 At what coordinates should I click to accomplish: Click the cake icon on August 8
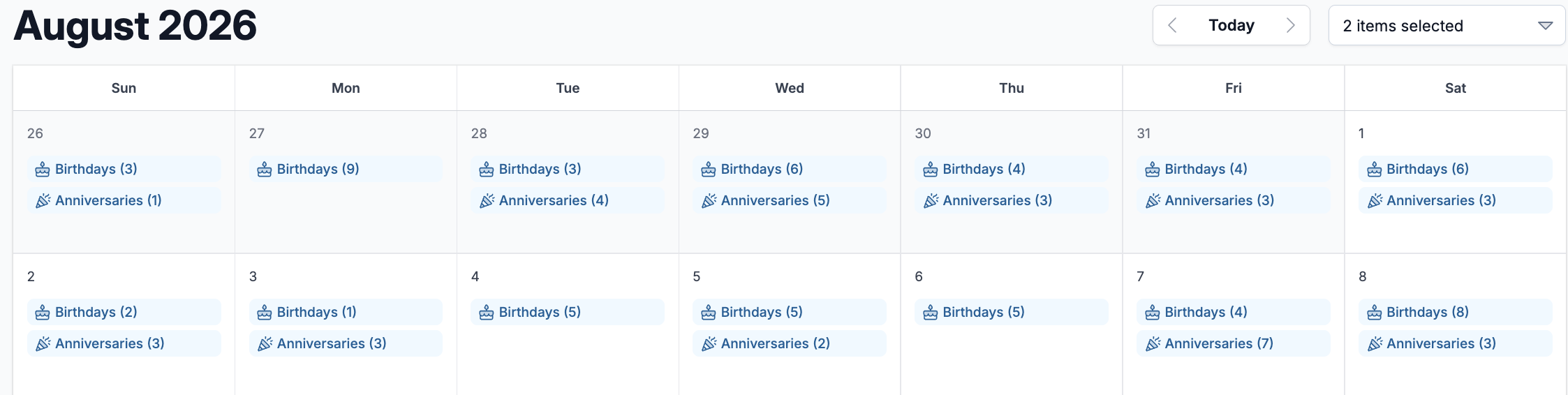coord(1375,313)
